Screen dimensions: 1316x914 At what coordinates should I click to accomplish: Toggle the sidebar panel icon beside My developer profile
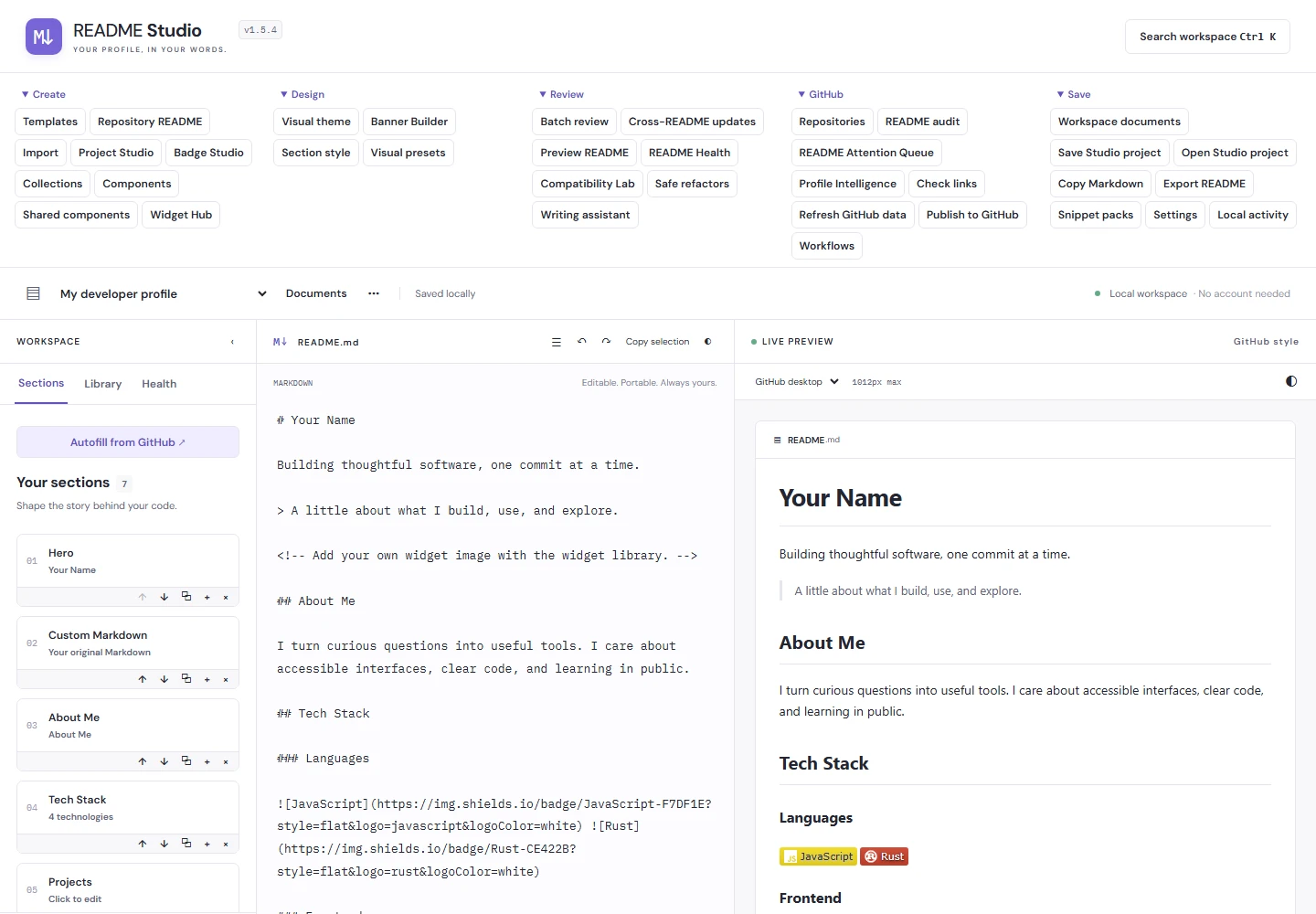tap(34, 293)
